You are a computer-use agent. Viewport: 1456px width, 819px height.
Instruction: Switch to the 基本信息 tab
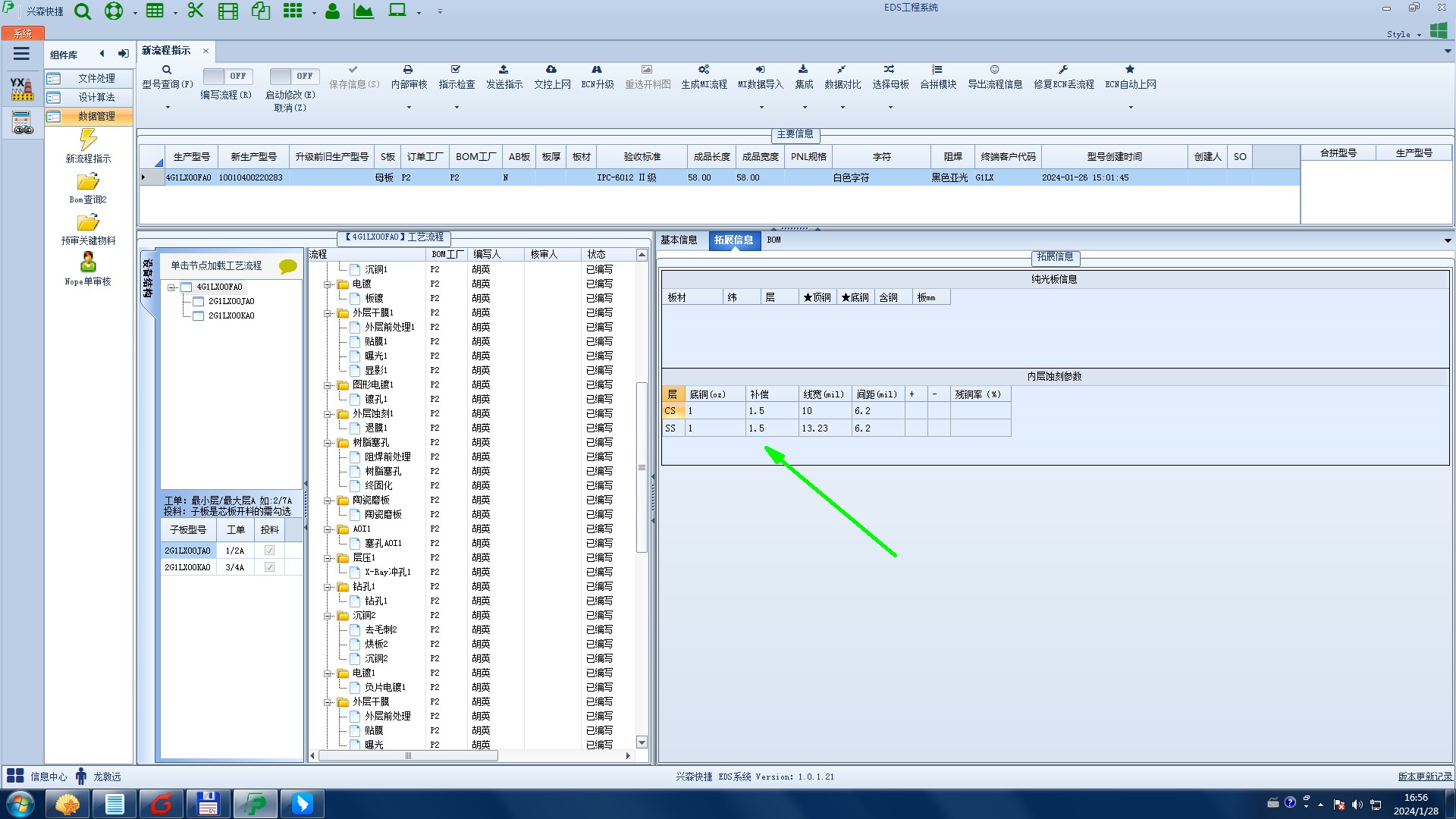click(x=679, y=240)
